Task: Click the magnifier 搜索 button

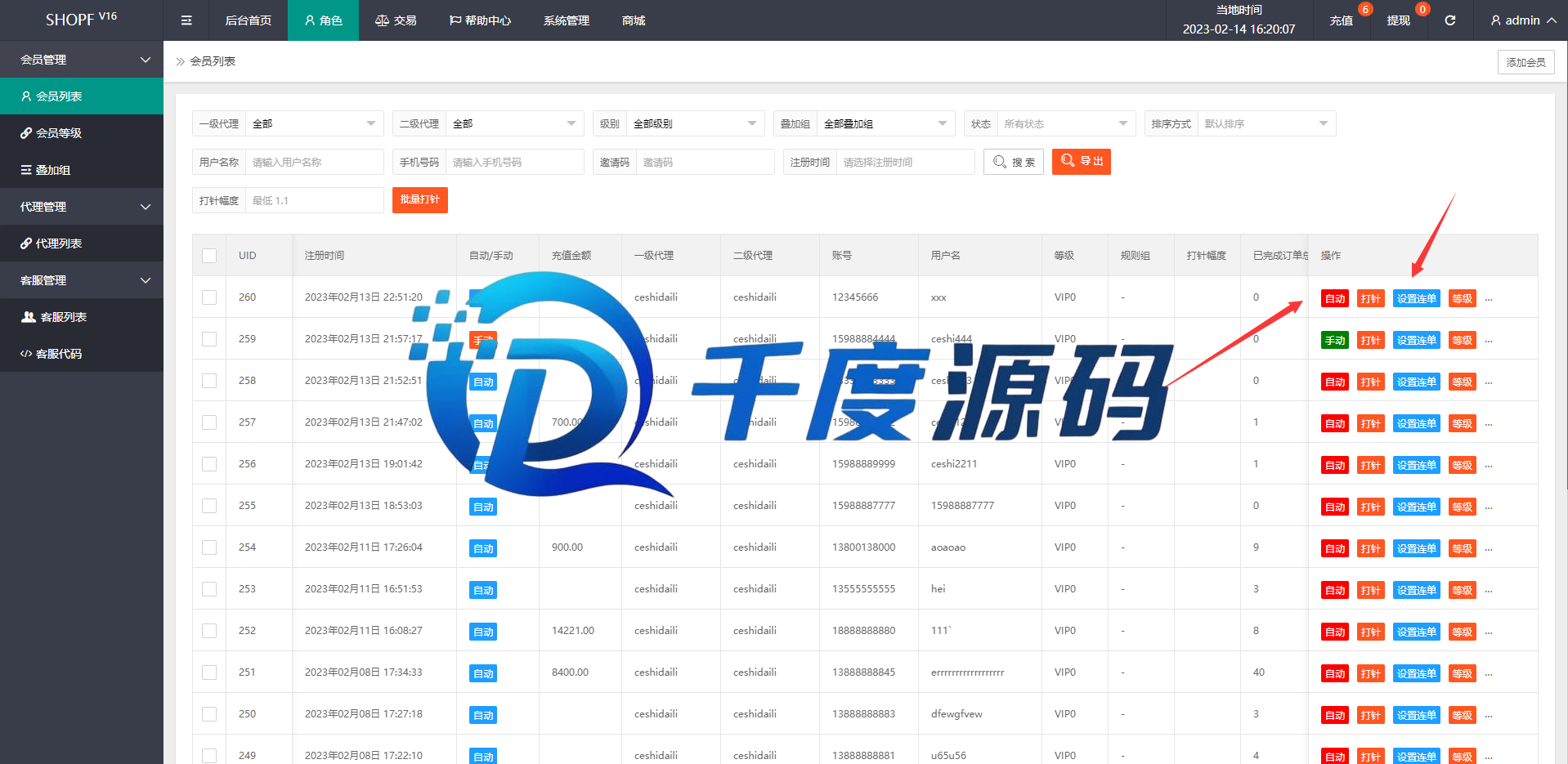Action: click(1014, 162)
